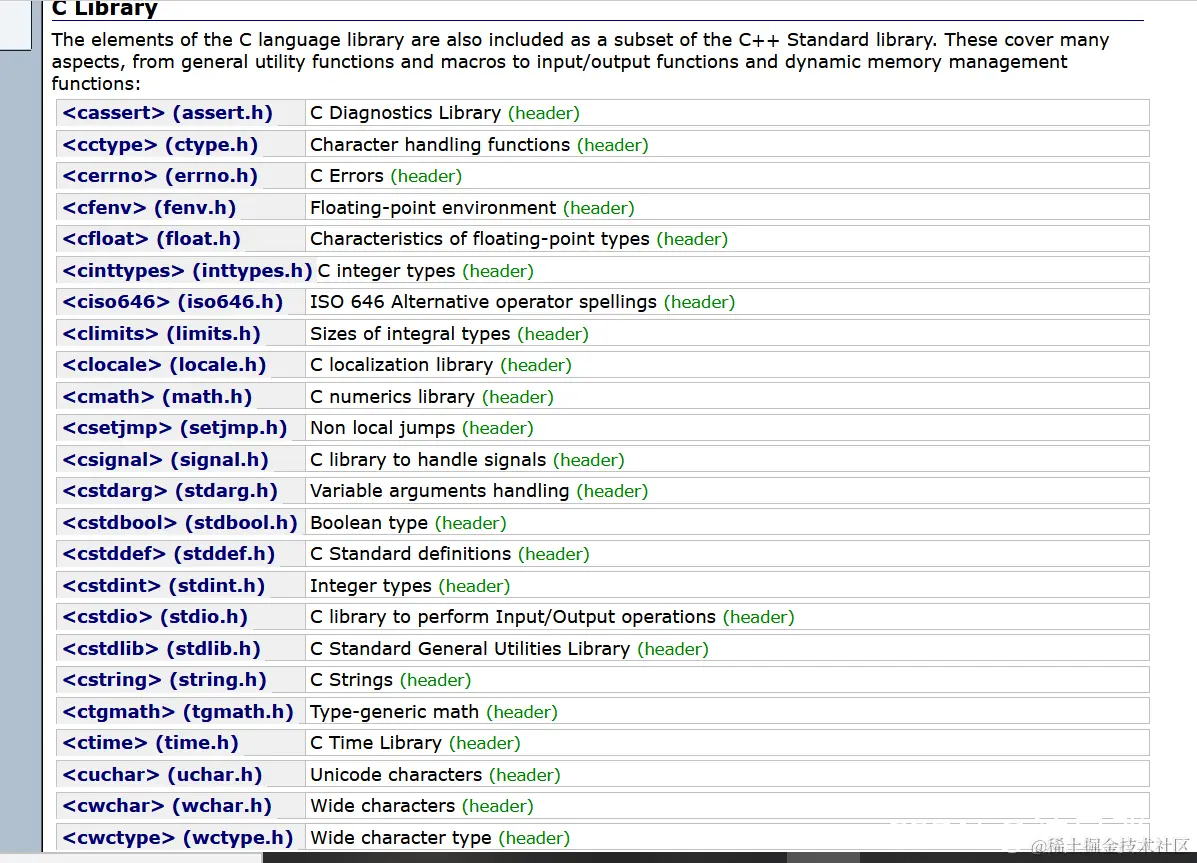1197x863 pixels.
Task: Open the <cstdlib> (stdlib.h) header link
Action: 161,648
